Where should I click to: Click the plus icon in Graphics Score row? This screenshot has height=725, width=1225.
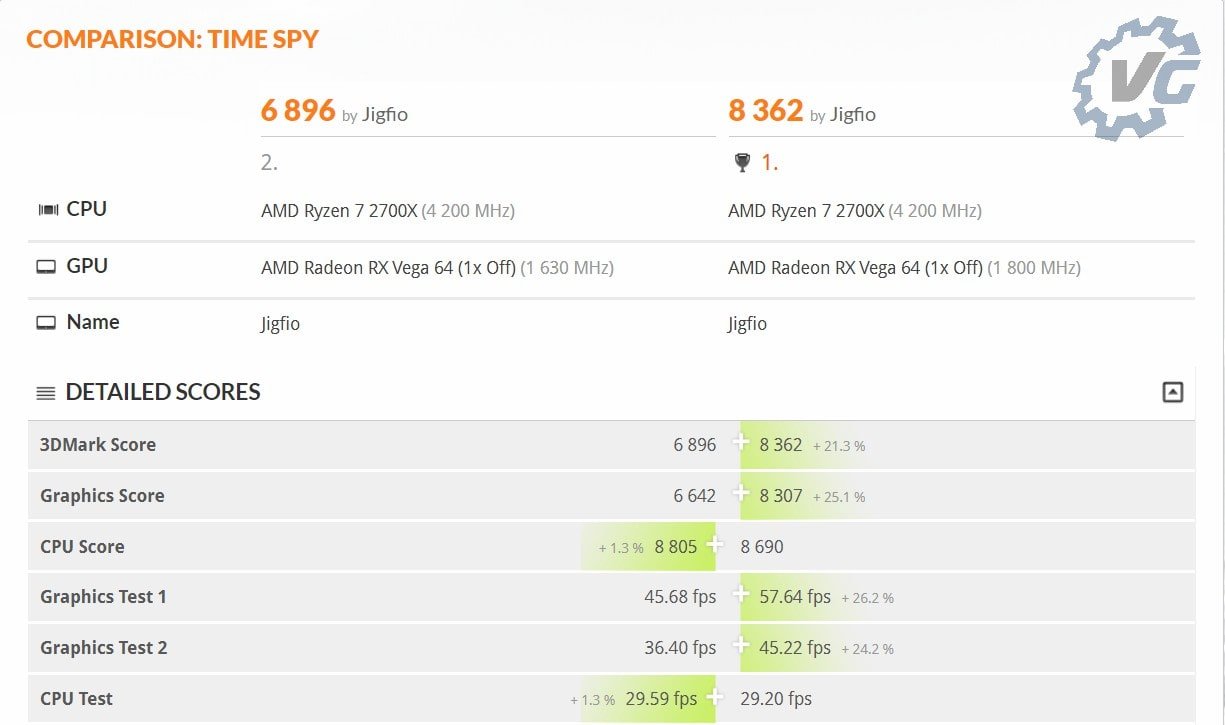tap(741, 494)
